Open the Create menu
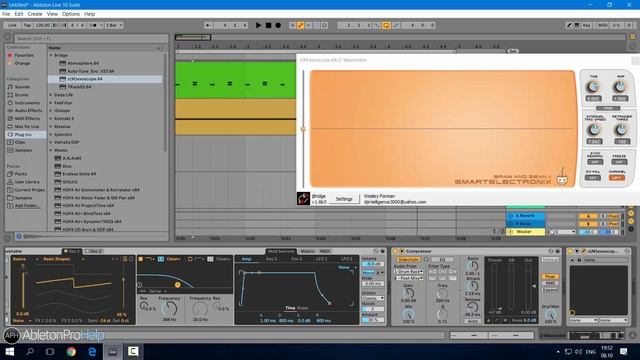The height and width of the screenshot is (360, 640). point(35,14)
